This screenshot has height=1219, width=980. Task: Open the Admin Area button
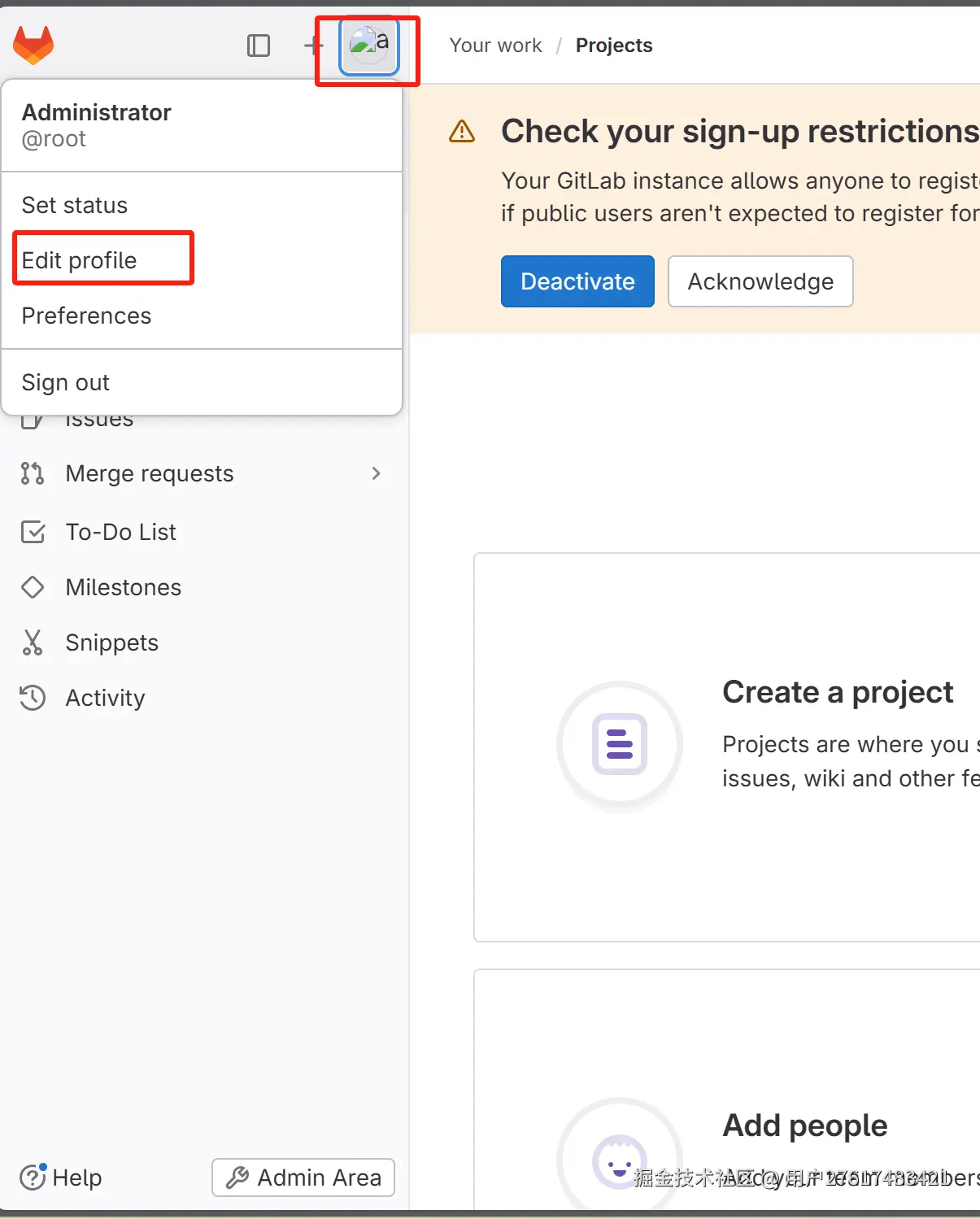[303, 1177]
